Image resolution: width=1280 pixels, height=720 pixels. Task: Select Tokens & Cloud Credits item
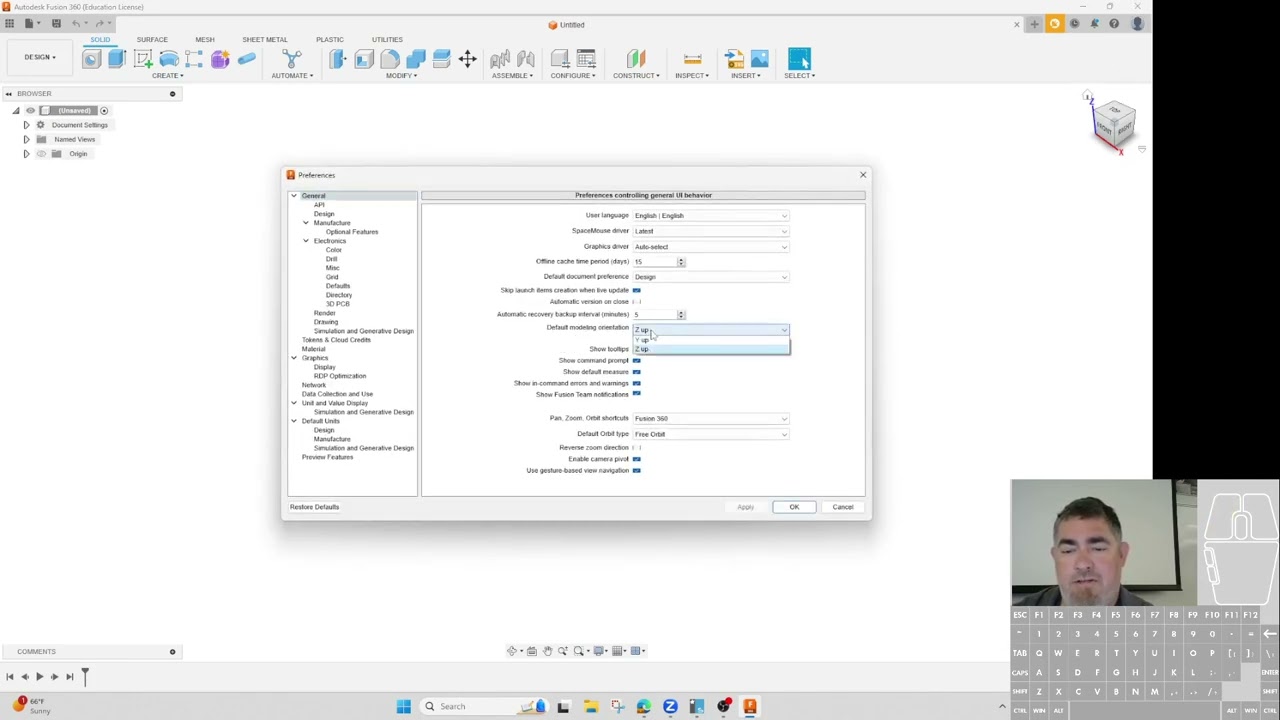point(336,340)
